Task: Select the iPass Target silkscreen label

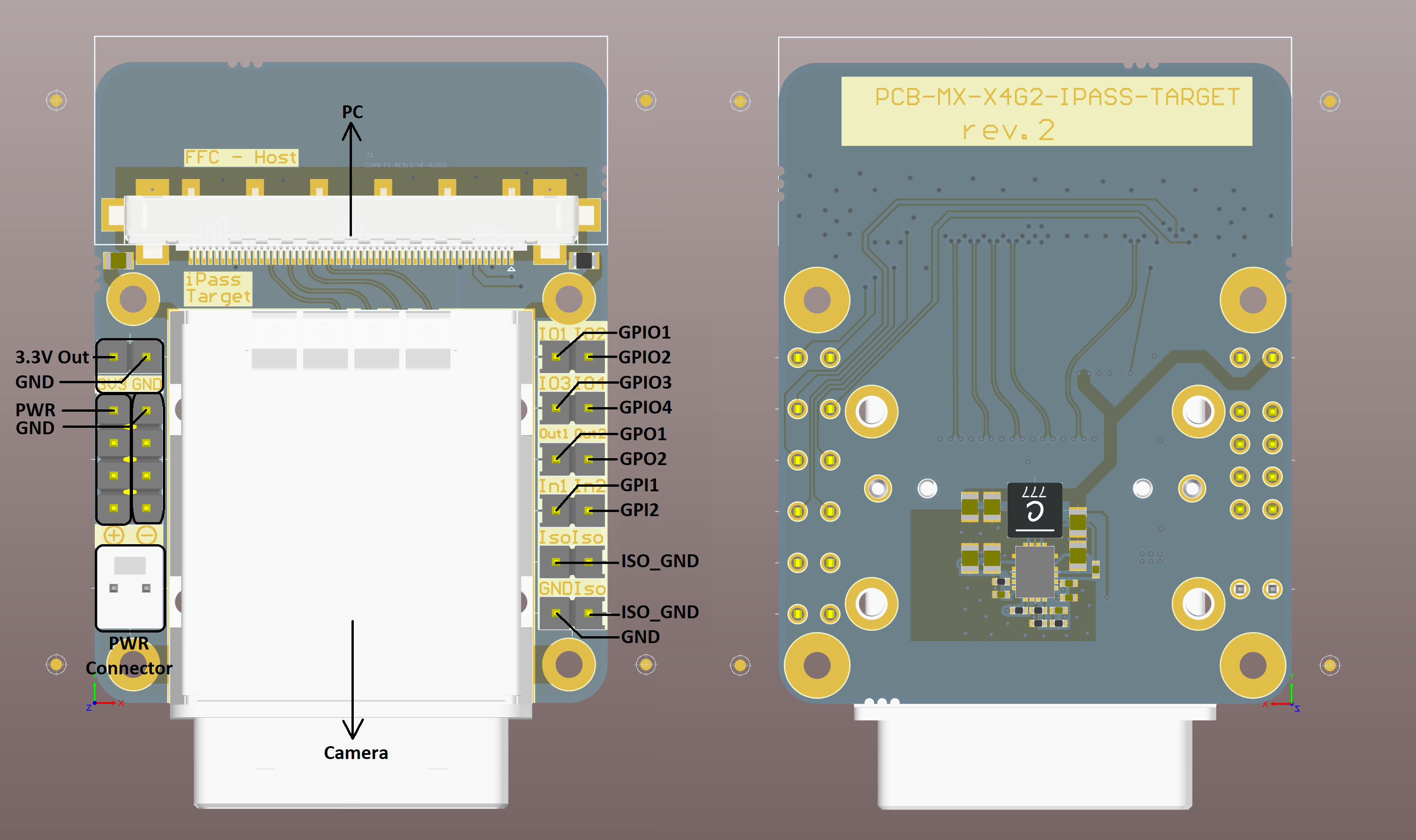Action: pyautogui.click(x=218, y=288)
